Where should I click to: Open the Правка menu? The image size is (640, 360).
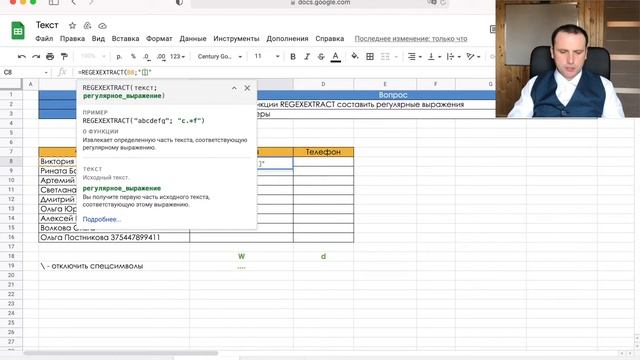(72, 39)
